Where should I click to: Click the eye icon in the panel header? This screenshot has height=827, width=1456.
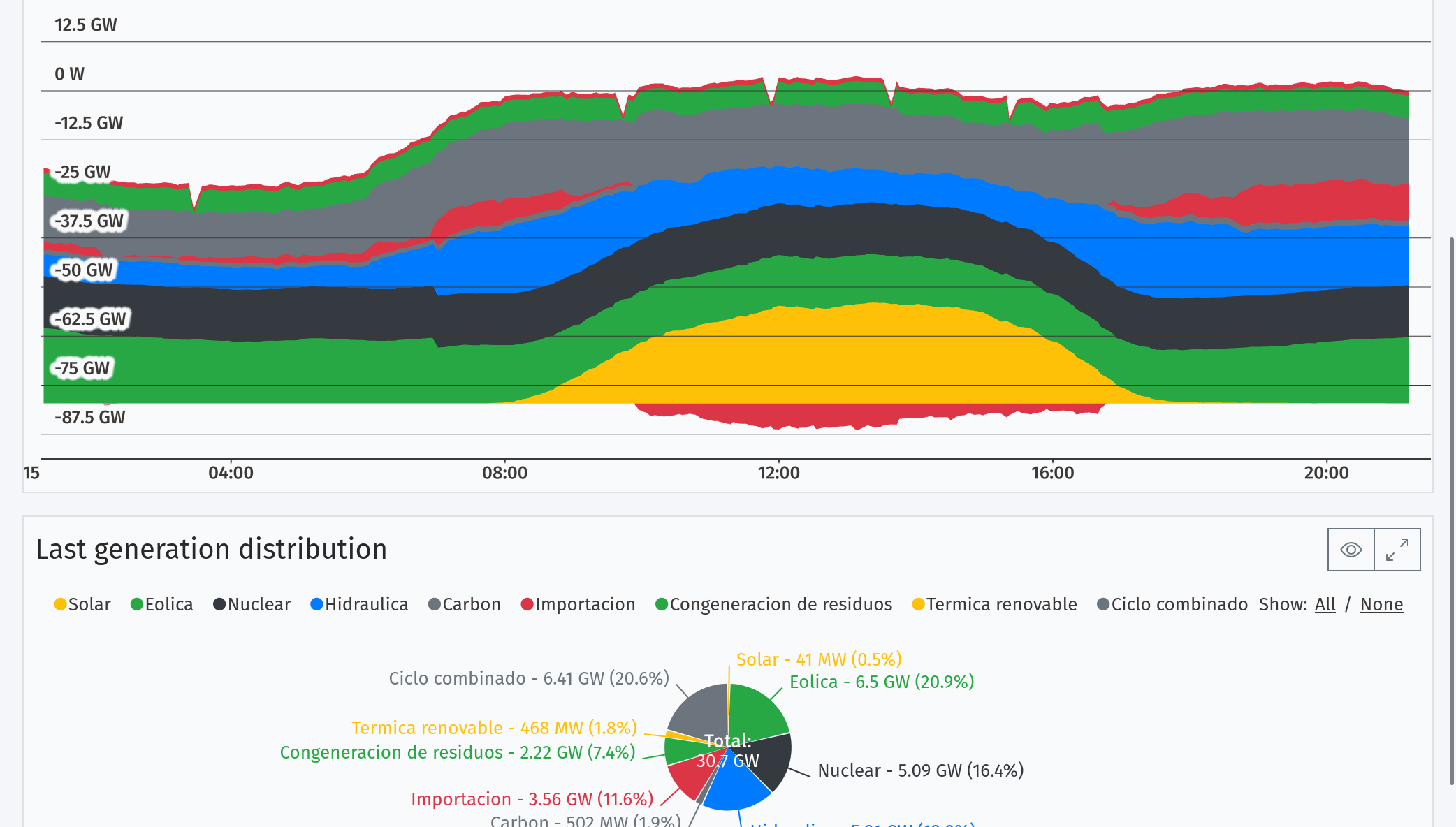[1351, 550]
